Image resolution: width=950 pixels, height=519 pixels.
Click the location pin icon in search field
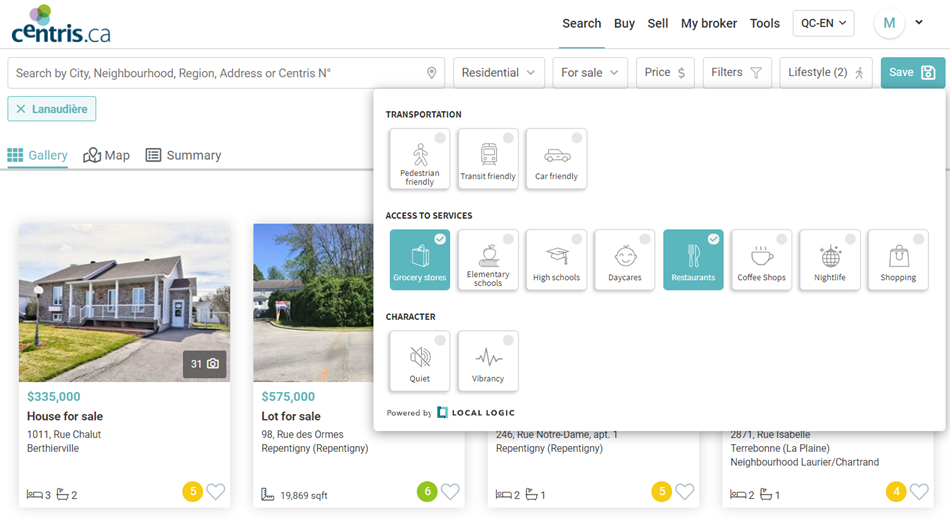pyautogui.click(x=431, y=73)
